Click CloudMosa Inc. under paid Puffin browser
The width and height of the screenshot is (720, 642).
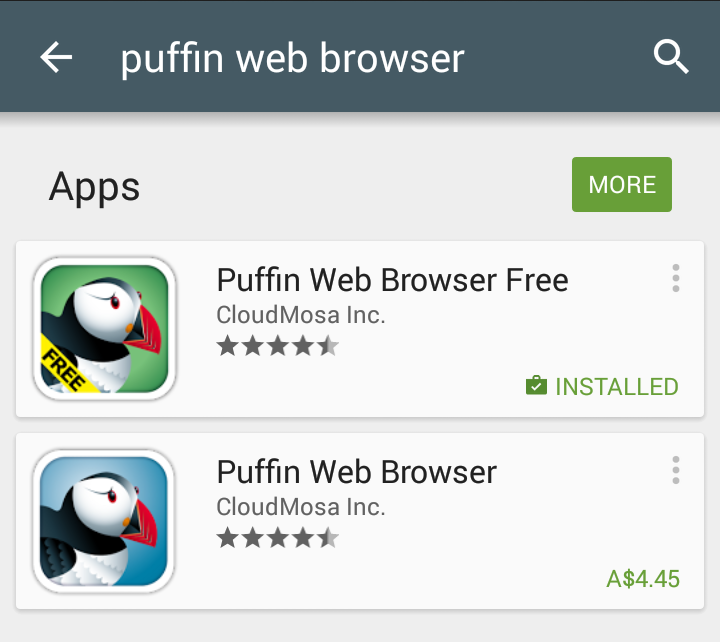pyautogui.click(x=301, y=507)
